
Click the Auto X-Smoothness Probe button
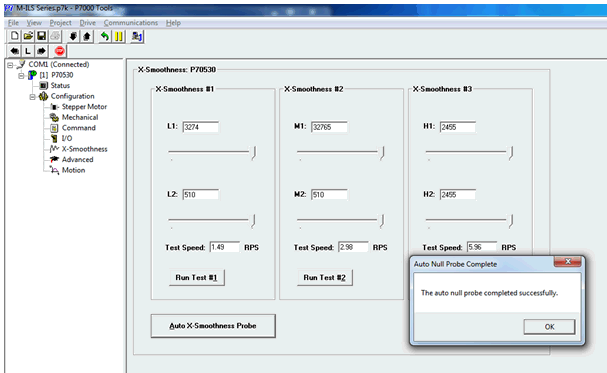[213, 326]
